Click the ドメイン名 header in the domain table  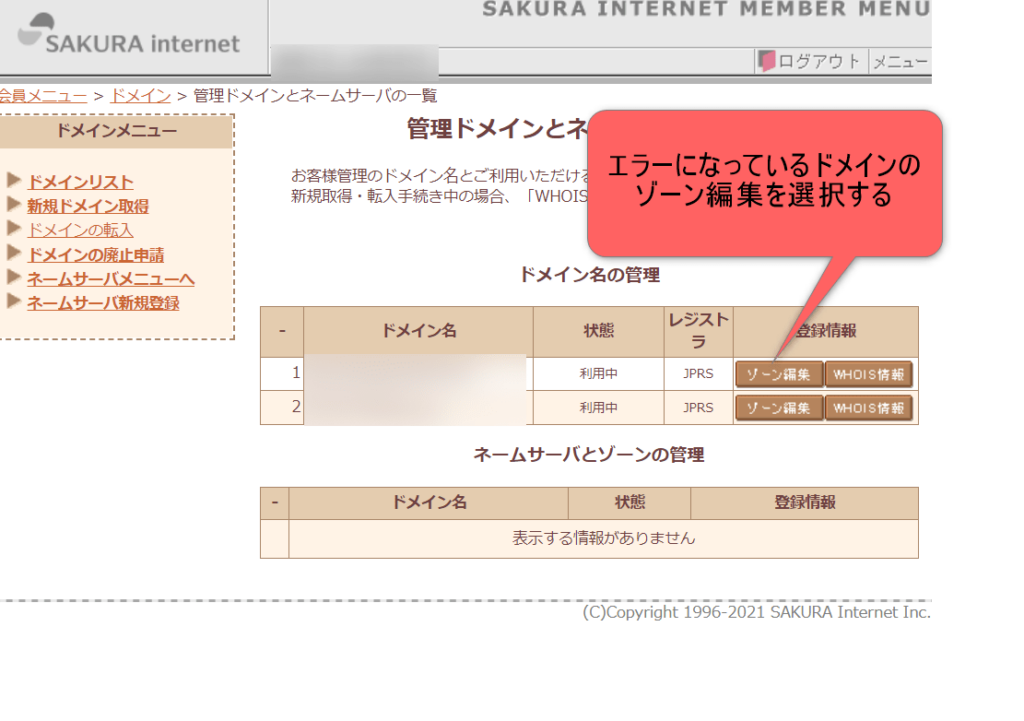(x=419, y=330)
